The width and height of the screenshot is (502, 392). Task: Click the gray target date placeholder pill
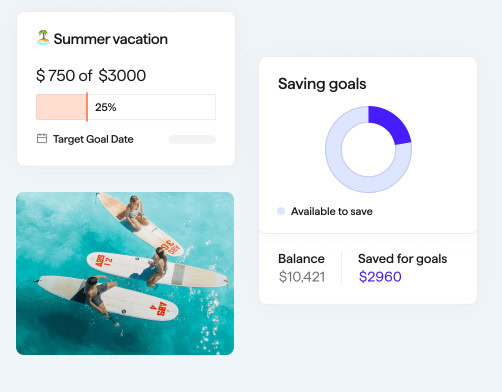click(192, 139)
